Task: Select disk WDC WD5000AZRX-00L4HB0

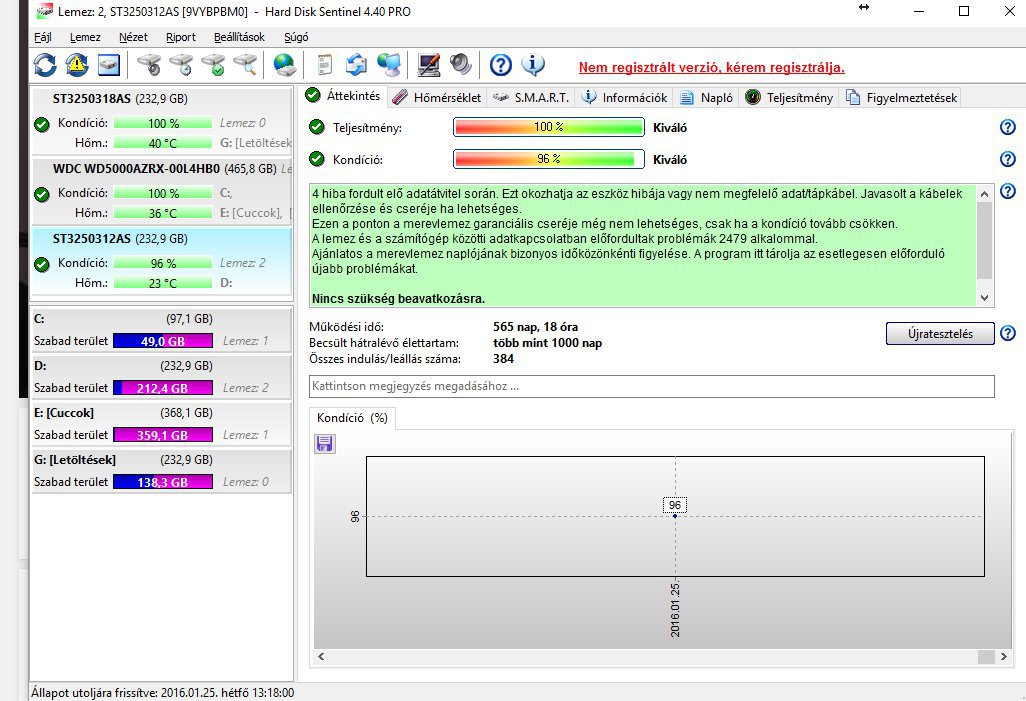Action: [x=162, y=191]
